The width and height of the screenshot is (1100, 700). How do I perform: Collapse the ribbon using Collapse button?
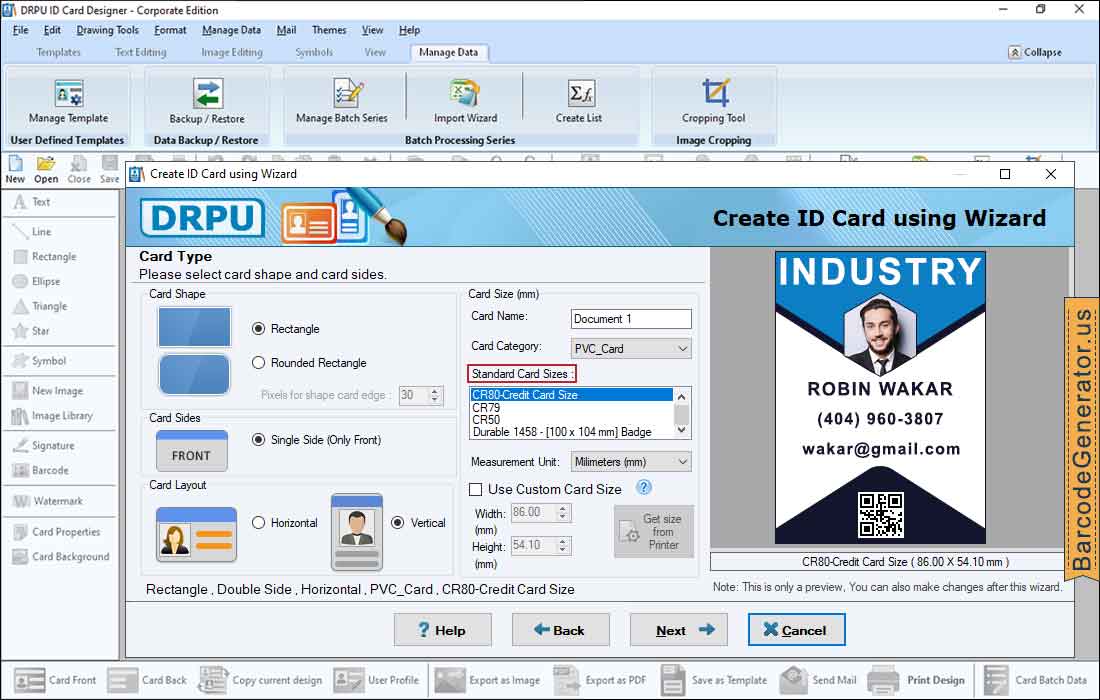click(x=1035, y=52)
